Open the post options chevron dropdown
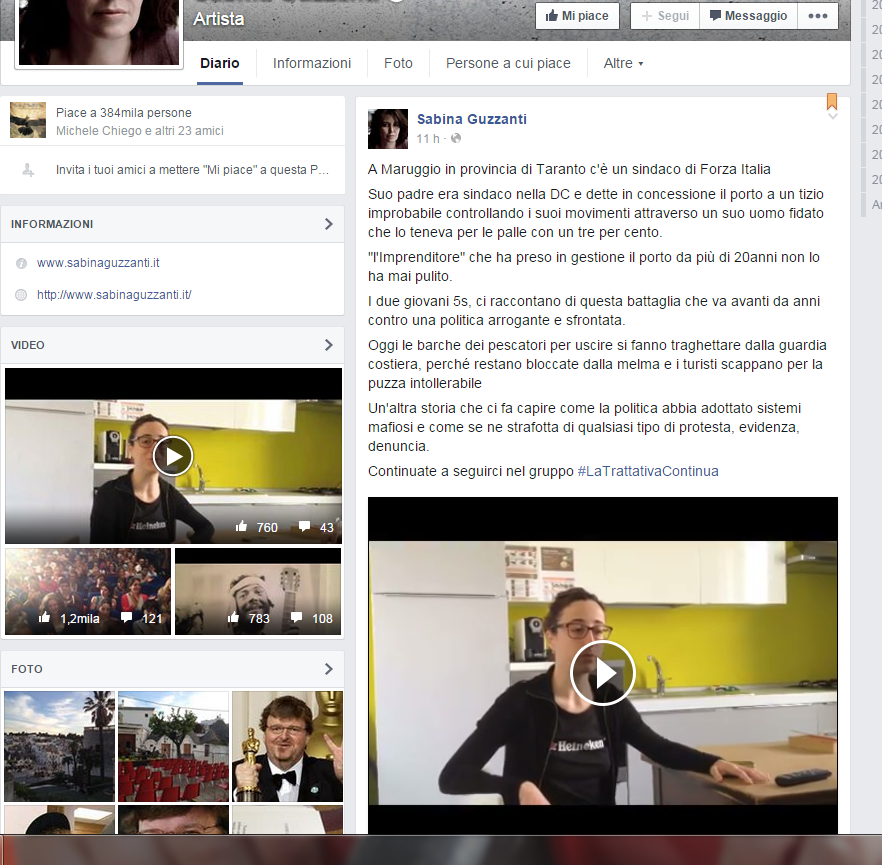The width and height of the screenshot is (882, 865). (832, 117)
